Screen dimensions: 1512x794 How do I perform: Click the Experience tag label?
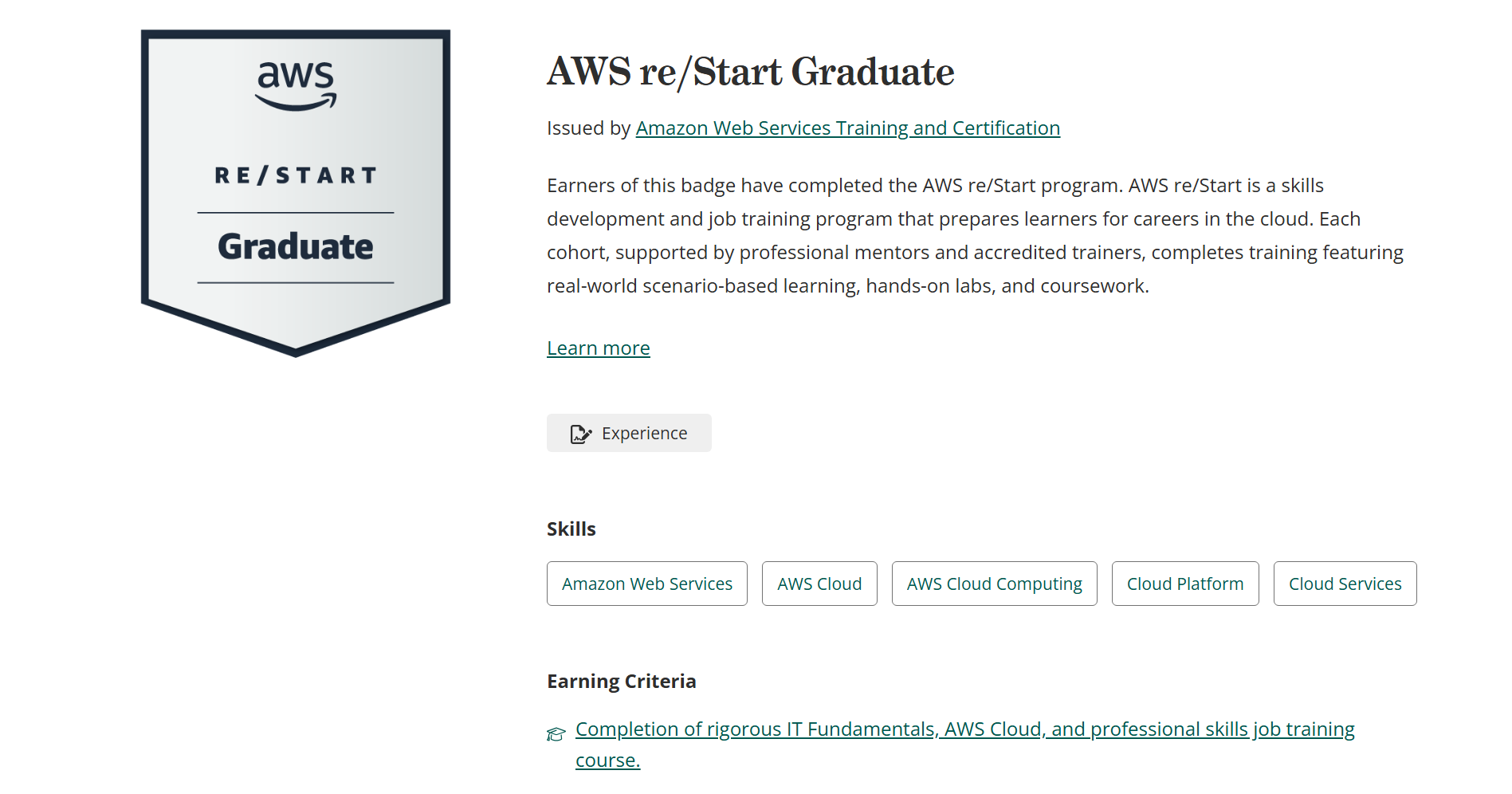[644, 434]
